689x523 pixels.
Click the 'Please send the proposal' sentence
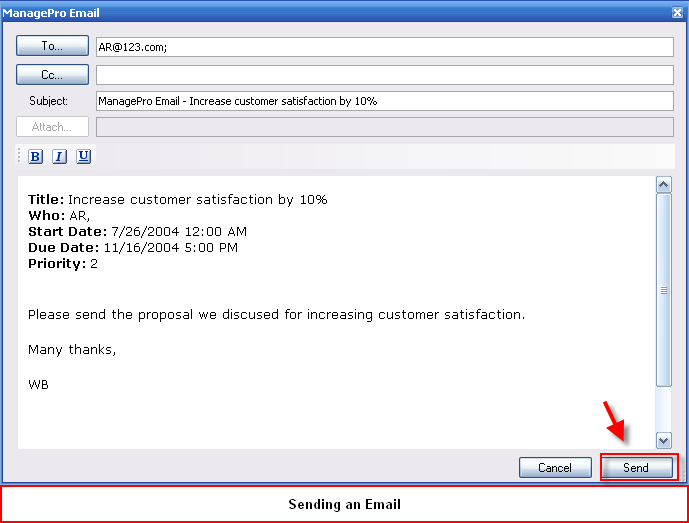click(x=276, y=315)
